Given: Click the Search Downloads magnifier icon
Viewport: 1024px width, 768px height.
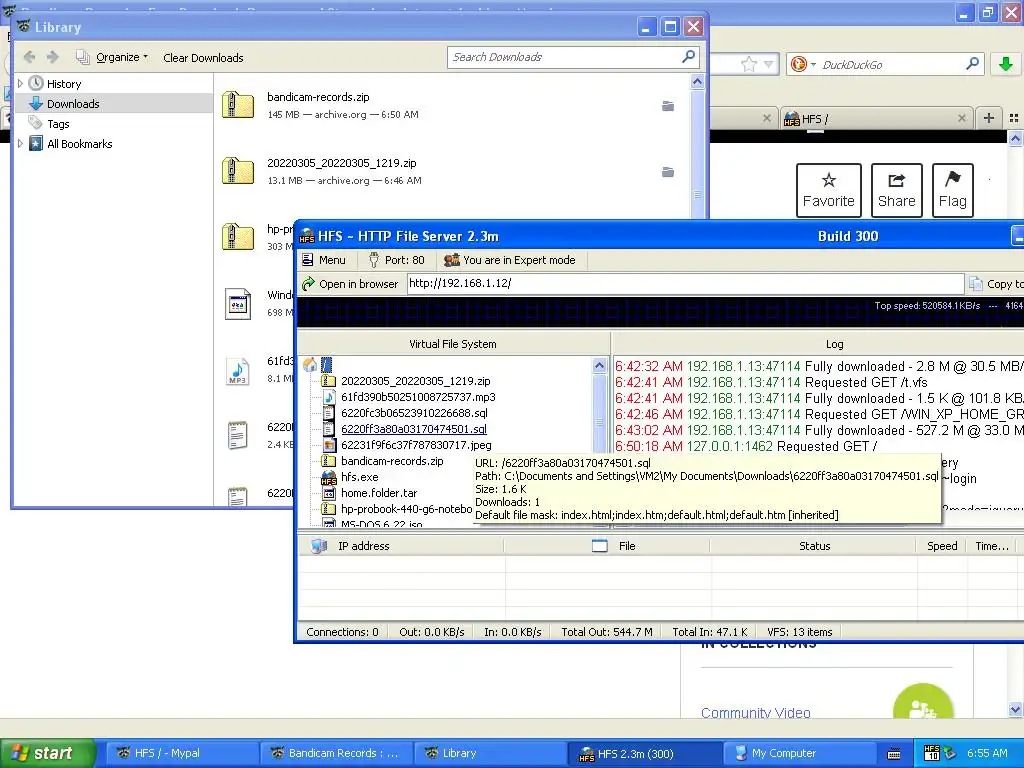Looking at the screenshot, I should click(x=688, y=57).
